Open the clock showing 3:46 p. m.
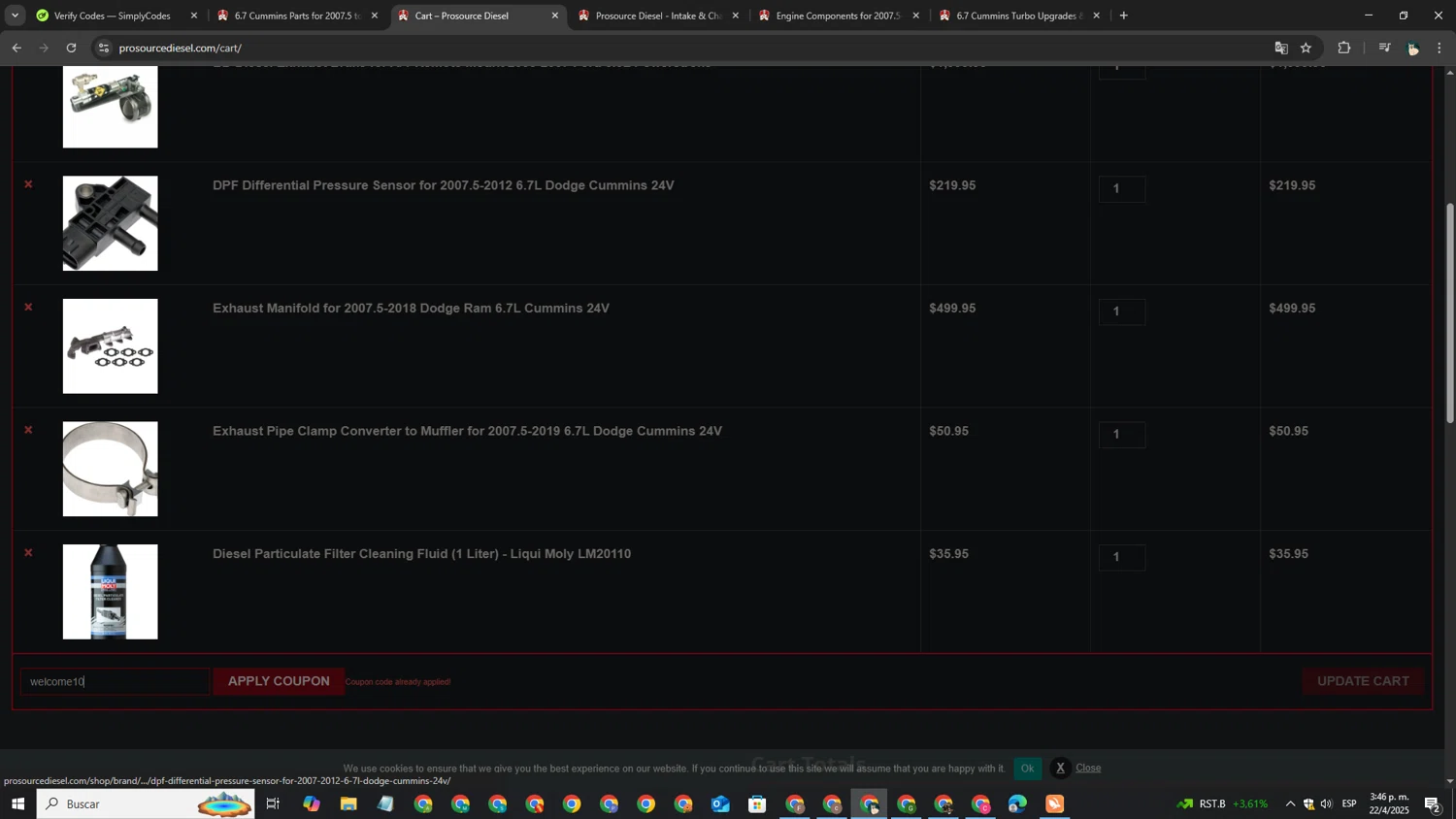The height and width of the screenshot is (819, 1456). (1389, 803)
